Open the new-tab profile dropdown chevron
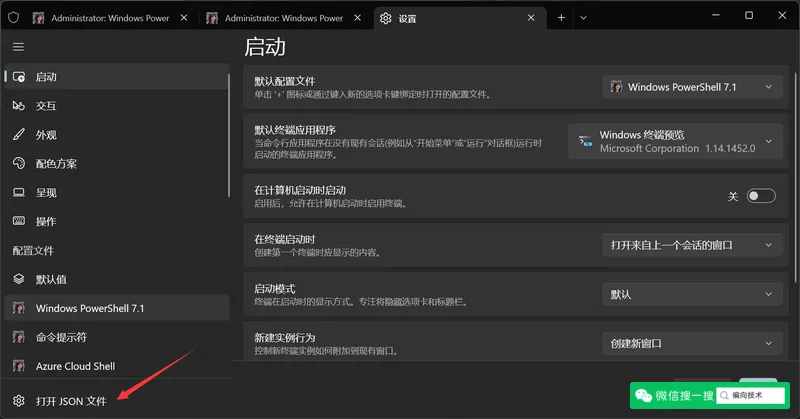Viewport: 800px width, 419px height. point(583,18)
